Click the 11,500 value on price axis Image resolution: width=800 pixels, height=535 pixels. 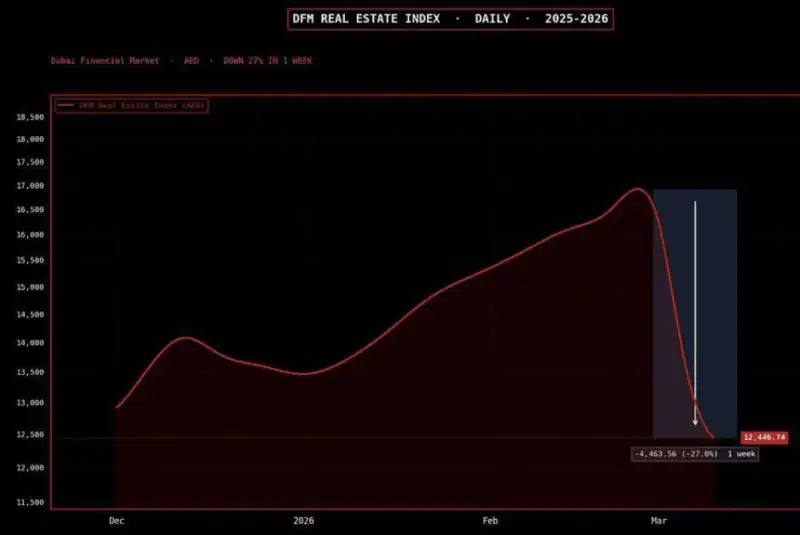(x=30, y=502)
